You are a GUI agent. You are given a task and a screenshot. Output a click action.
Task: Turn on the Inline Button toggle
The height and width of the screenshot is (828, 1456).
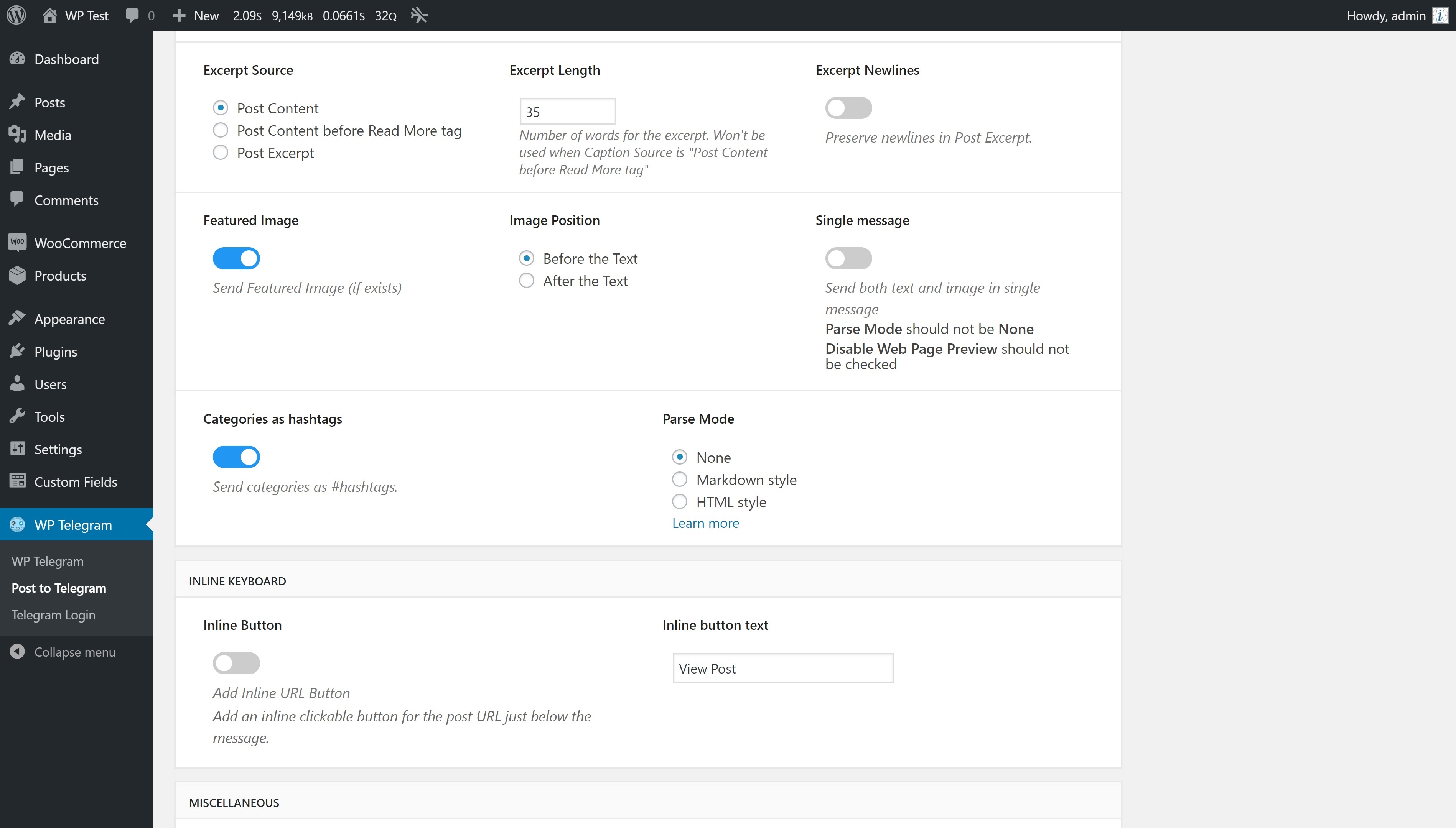(236, 663)
